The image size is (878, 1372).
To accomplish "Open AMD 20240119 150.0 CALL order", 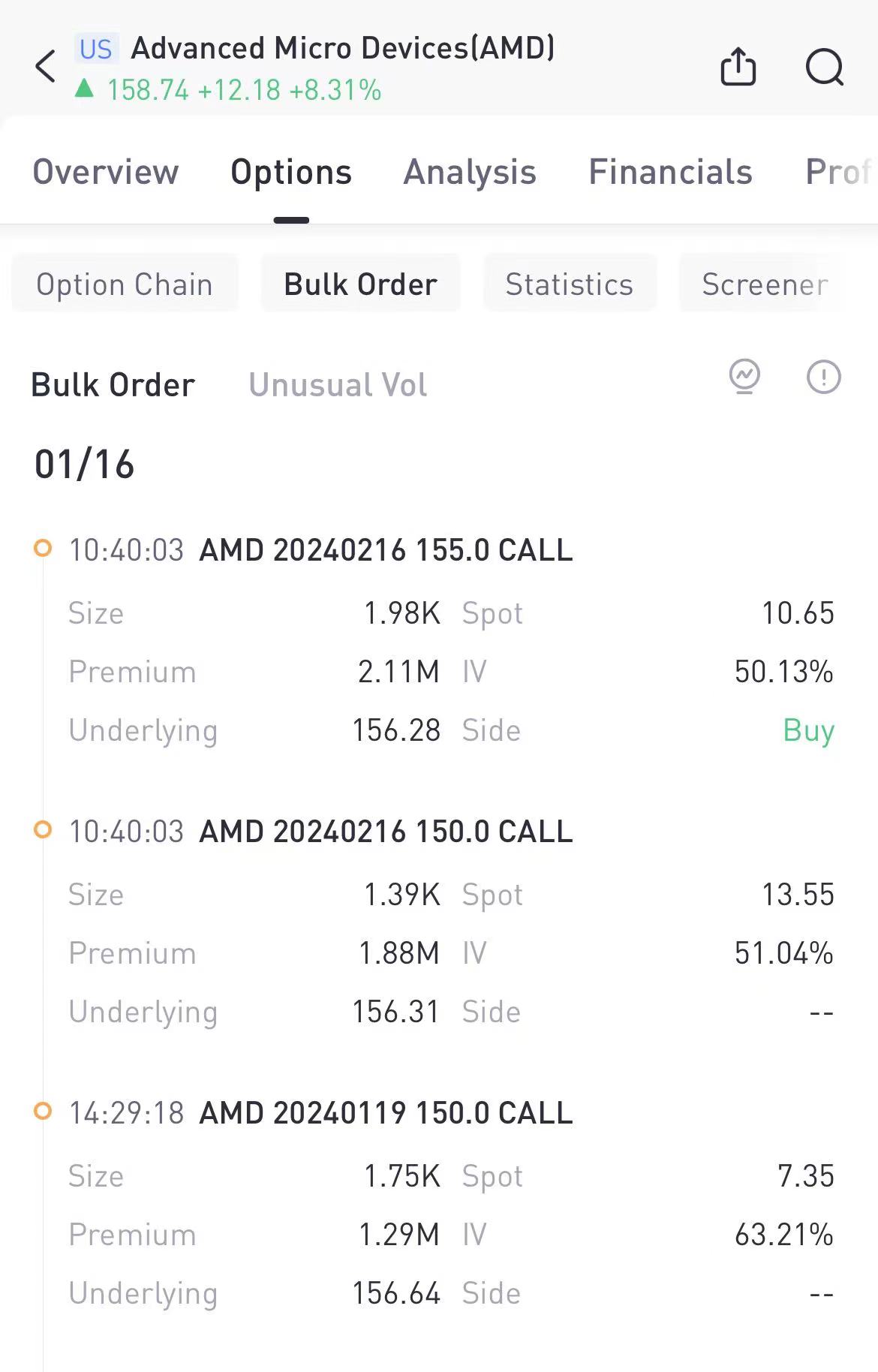I will [x=386, y=1113].
